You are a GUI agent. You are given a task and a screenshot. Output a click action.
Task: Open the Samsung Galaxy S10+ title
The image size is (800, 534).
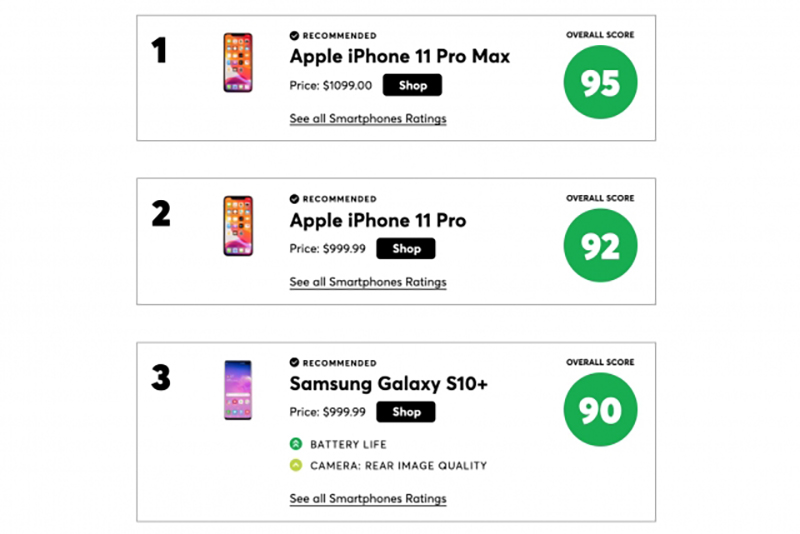tap(389, 384)
